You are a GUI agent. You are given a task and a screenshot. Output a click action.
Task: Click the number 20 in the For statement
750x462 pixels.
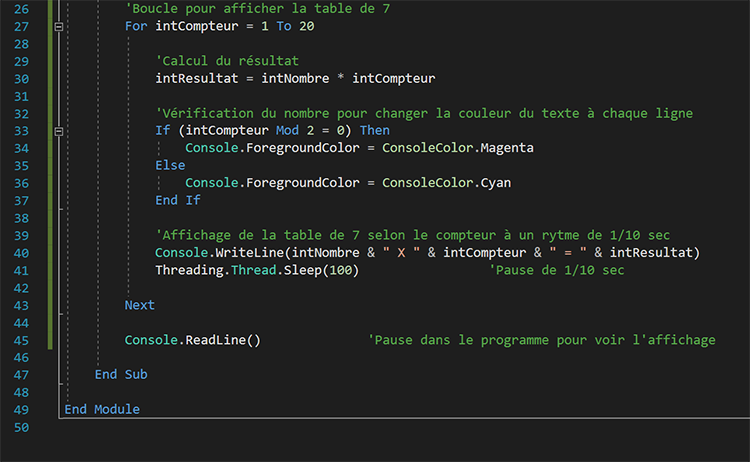click(x=307, y=26)
